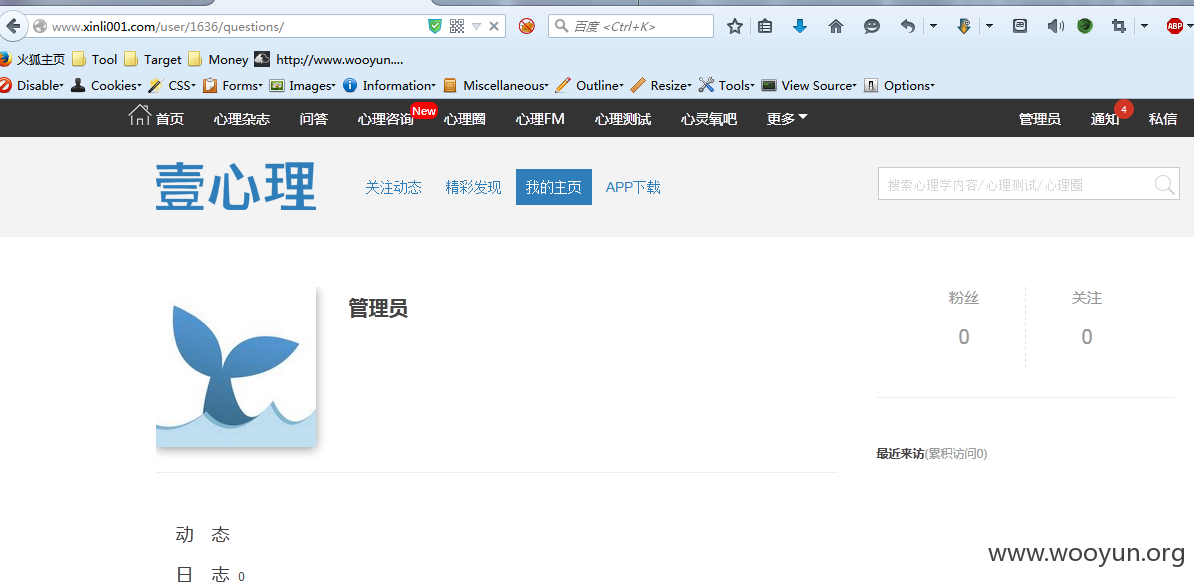The image size is (1194, 582).
Task: Open the Disable developer toolbar menu
Action: (32, 85)
